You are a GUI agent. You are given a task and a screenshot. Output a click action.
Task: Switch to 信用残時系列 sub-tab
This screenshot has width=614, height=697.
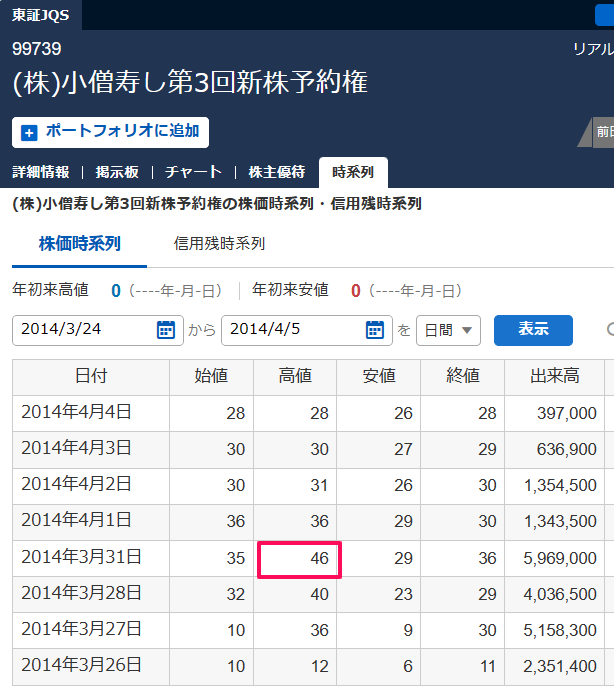pos(219,243)
